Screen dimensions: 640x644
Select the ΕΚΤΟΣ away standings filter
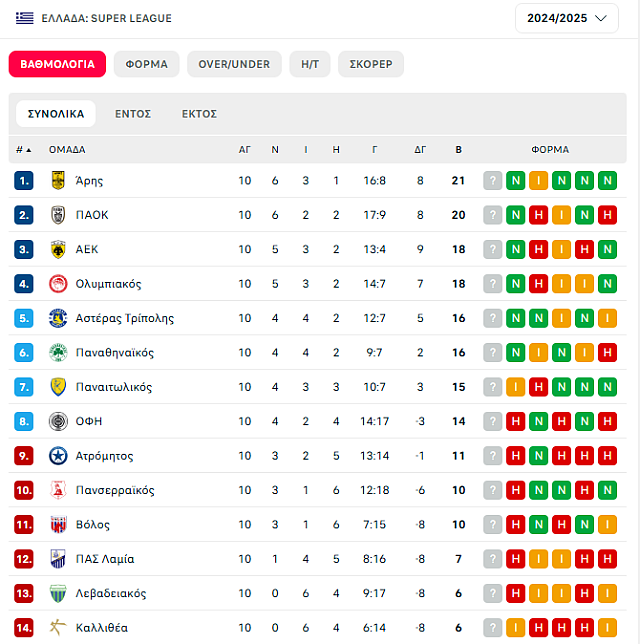click(x=199, y=114)
